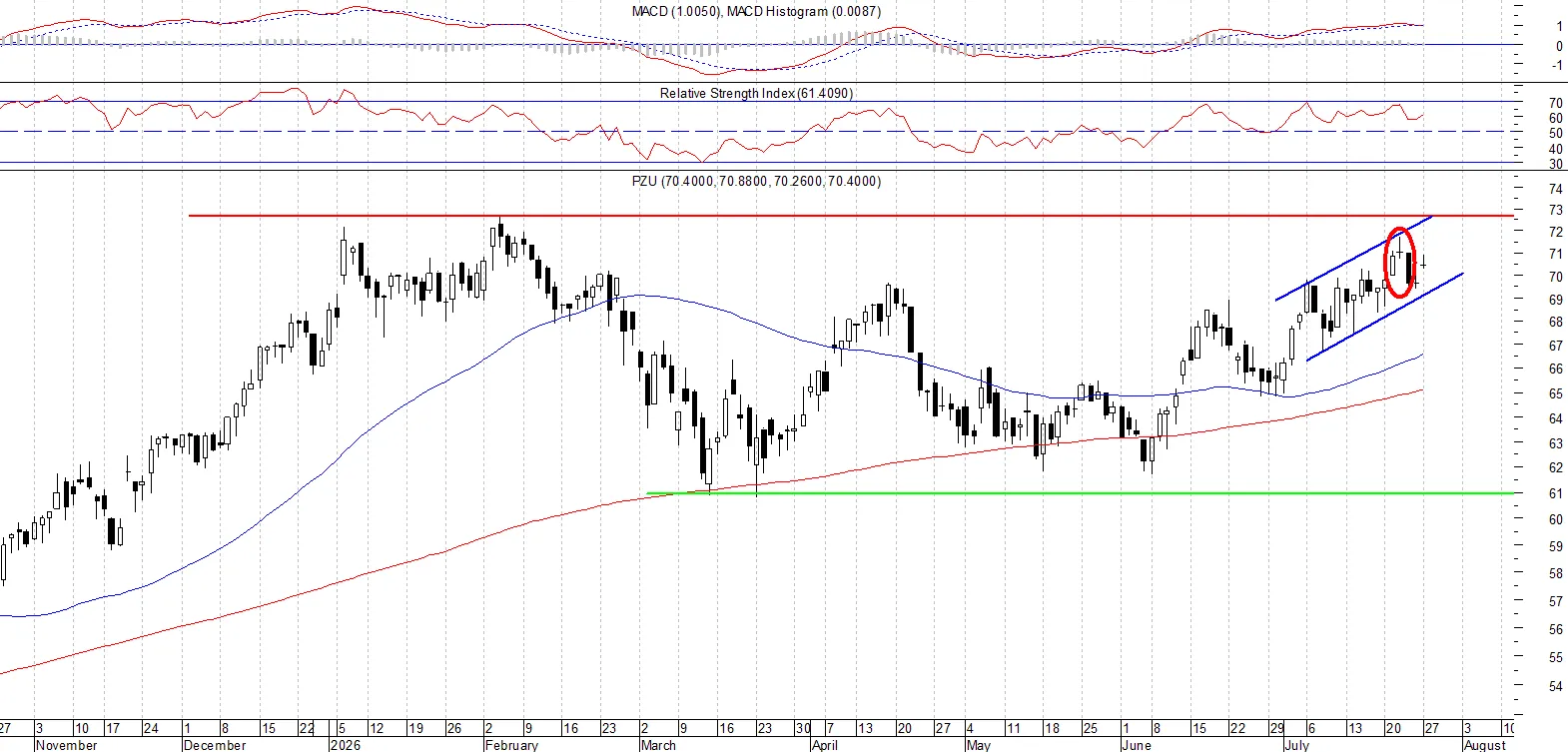Screen dimensions: 1568x752
Task: Select the July month label
Action: click(1296, 745)
